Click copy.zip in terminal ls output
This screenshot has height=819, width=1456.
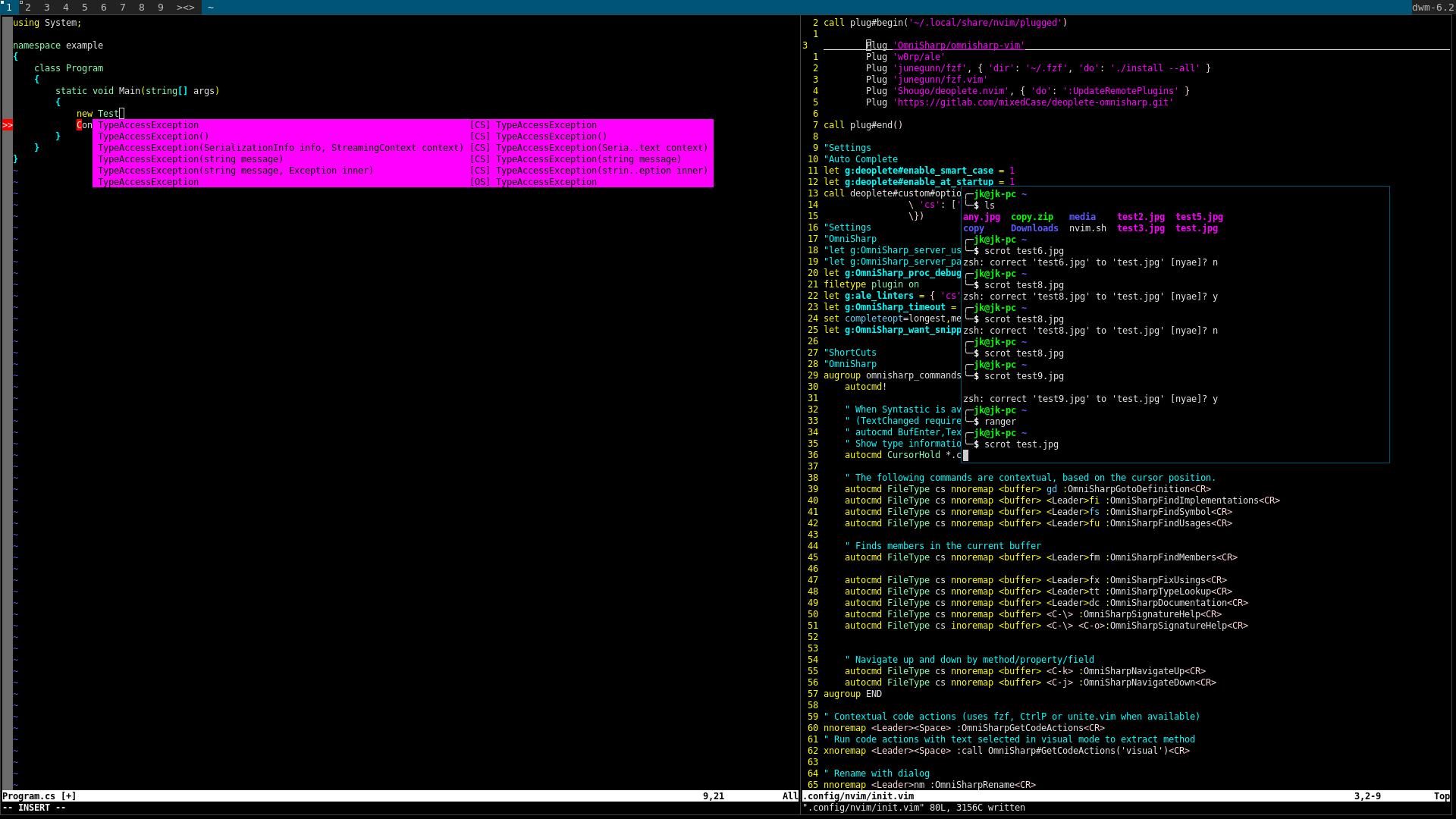pos(1032,217)
